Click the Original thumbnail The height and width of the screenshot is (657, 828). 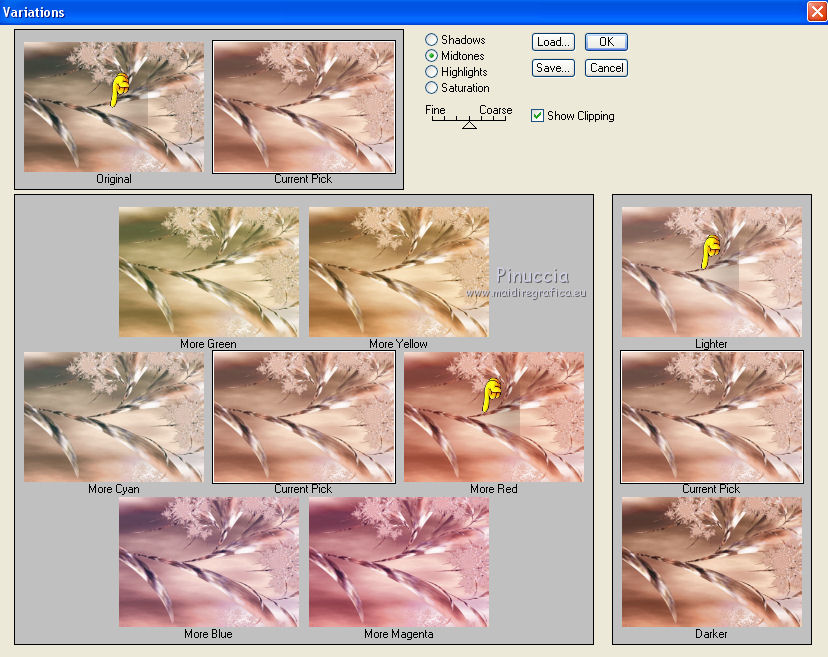click(114, 107)
